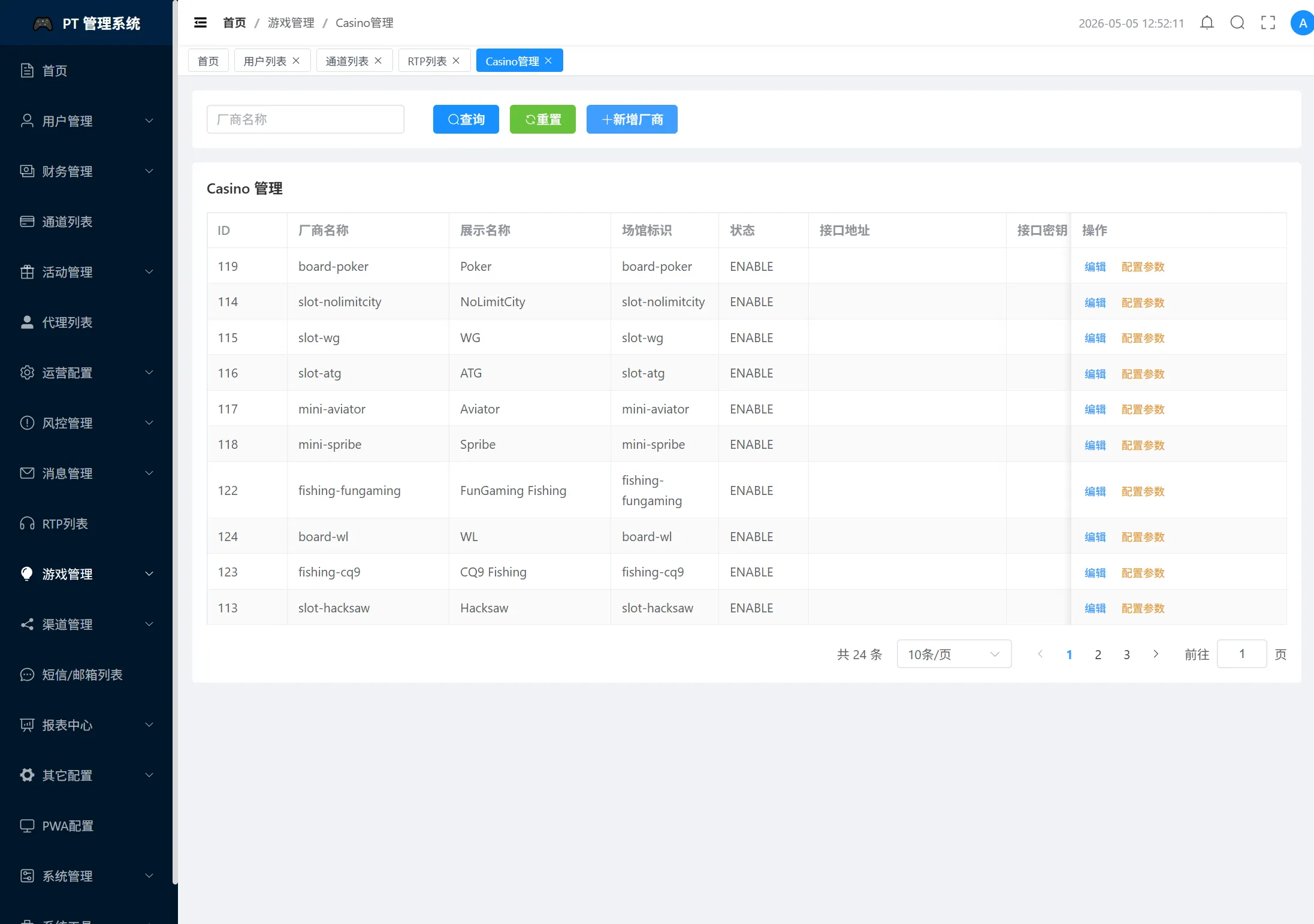Click 编辑 for the slot-hacksaw row
Screen dimensions: 1314x924
point(1095,608)
